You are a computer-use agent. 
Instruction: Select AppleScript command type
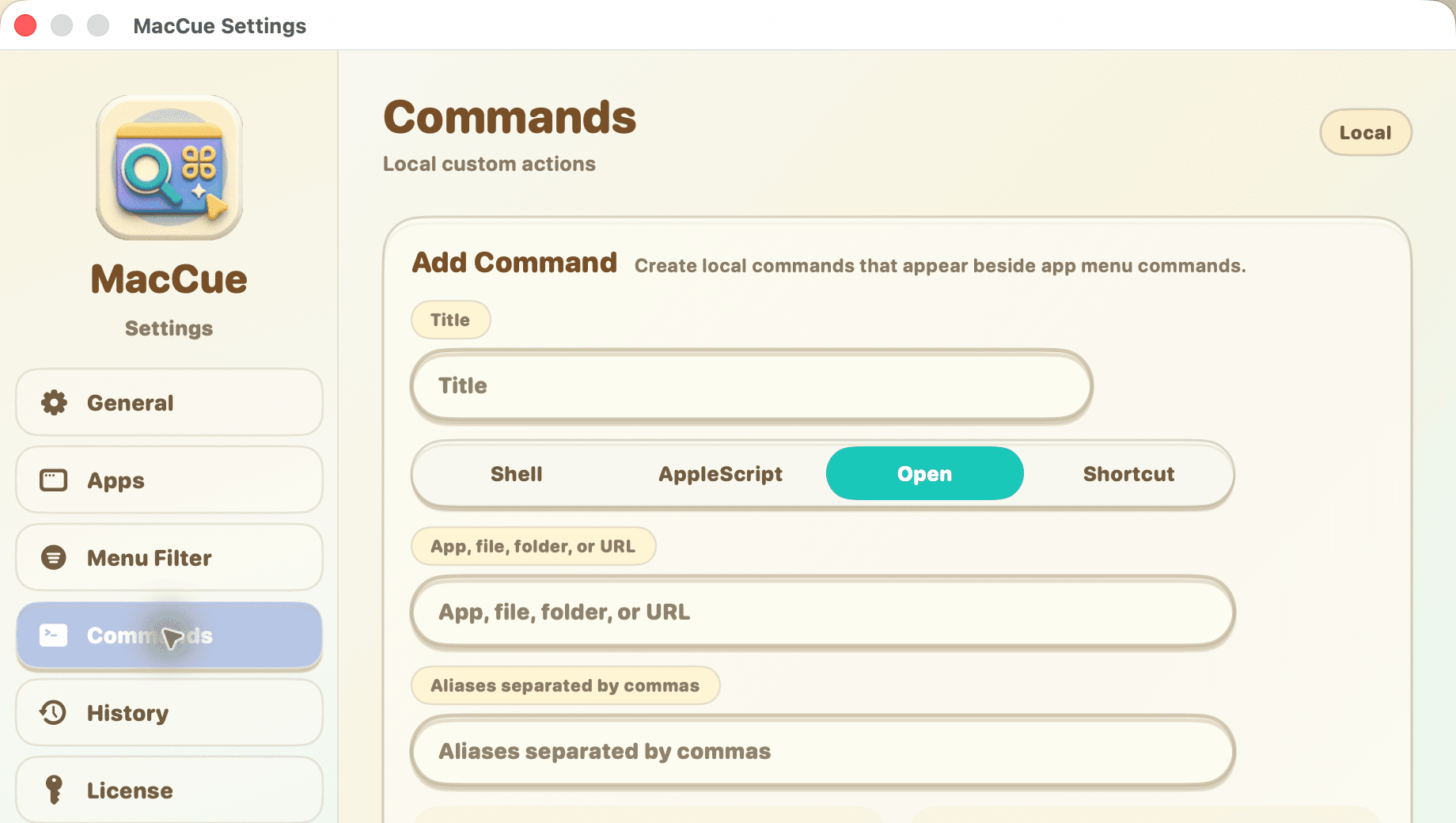pyautogui.click(x=721, y=473)
